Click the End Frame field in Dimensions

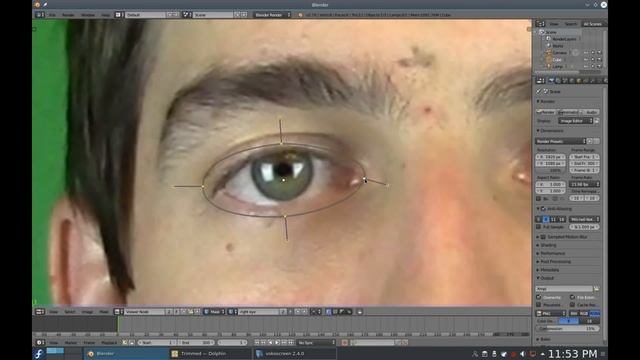click(x=584, y=163)
